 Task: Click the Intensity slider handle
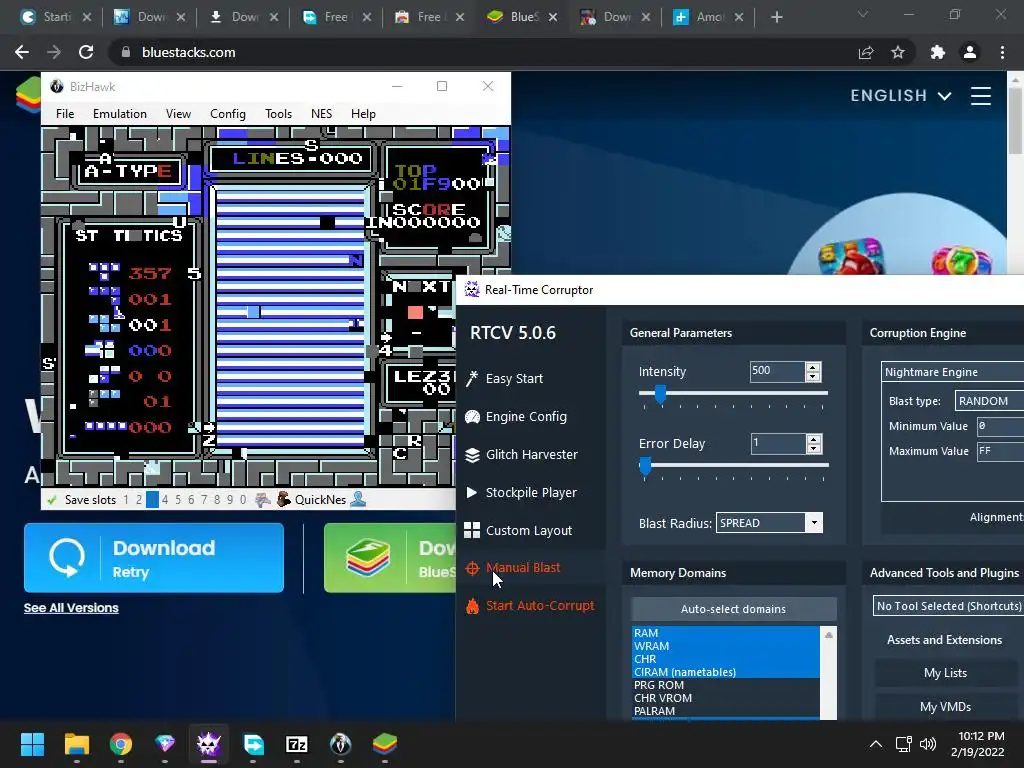[x=660, y=394]
